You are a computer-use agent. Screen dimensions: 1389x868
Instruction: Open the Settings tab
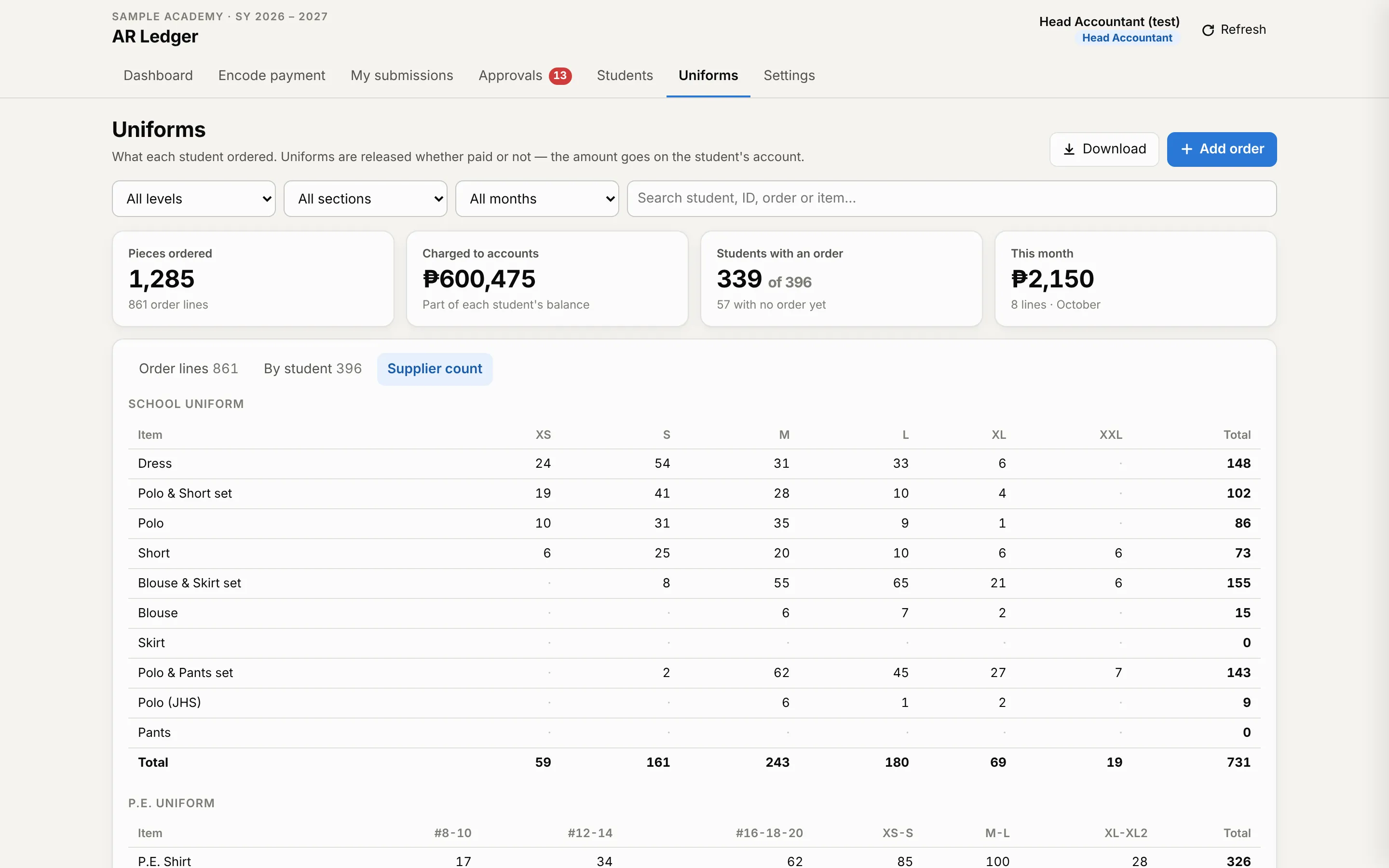click(x=789, y=76)
